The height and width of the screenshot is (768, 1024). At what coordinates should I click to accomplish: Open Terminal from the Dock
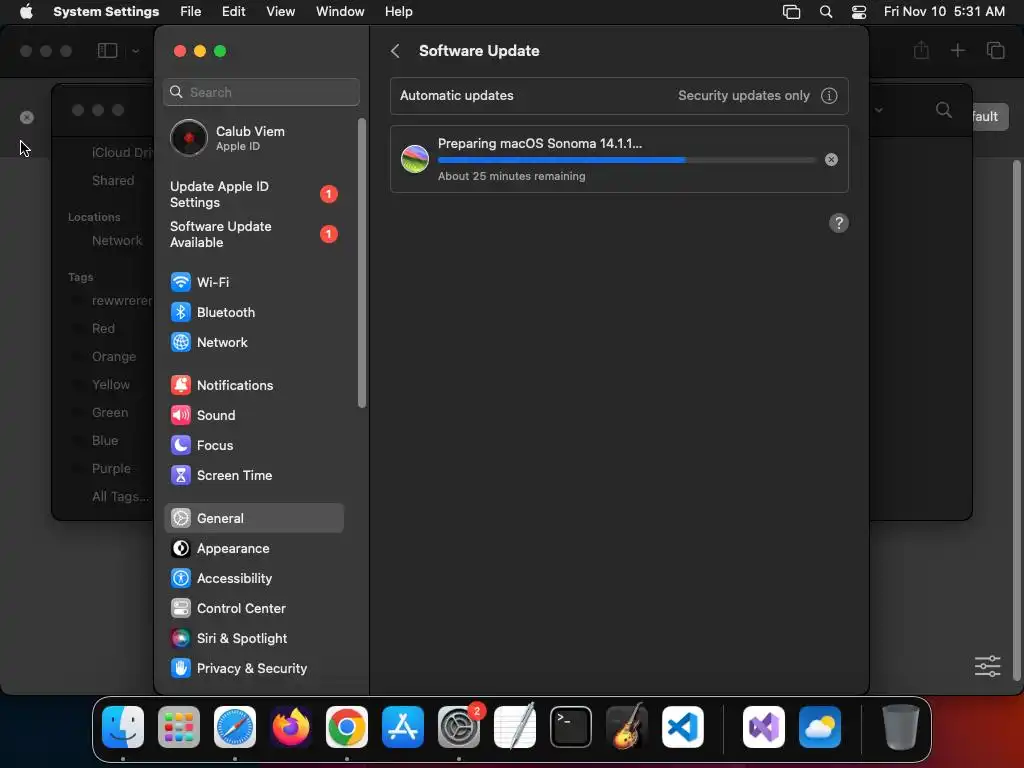(571, 727)
